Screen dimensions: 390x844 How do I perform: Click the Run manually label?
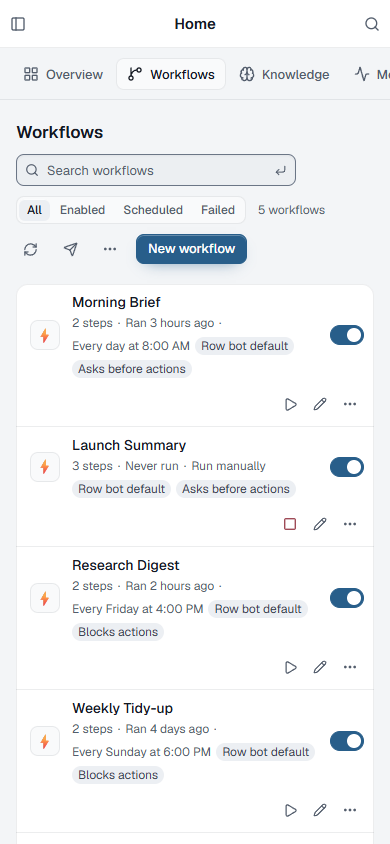point(229,466)
